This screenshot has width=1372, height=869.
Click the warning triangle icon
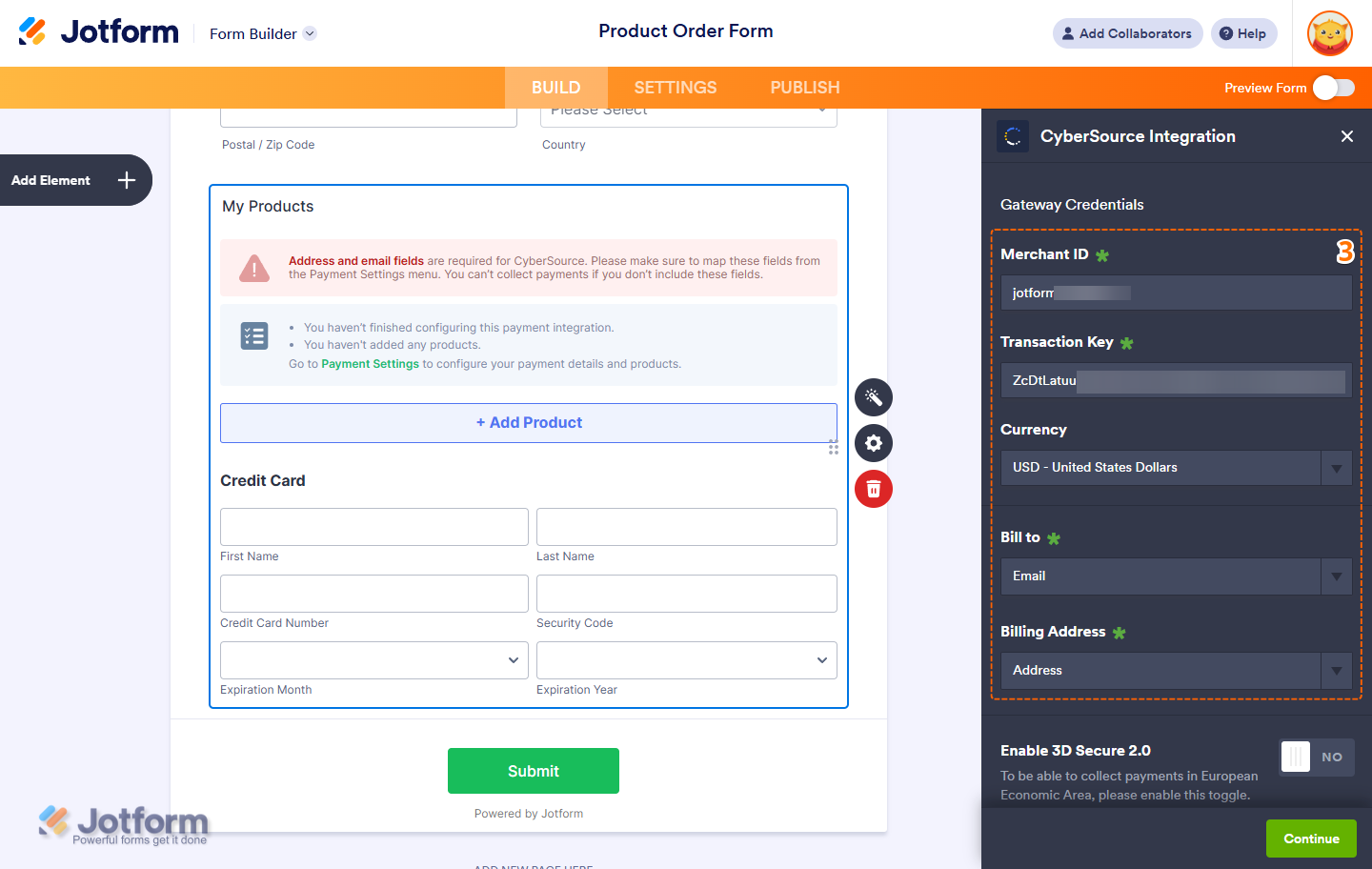254,268
